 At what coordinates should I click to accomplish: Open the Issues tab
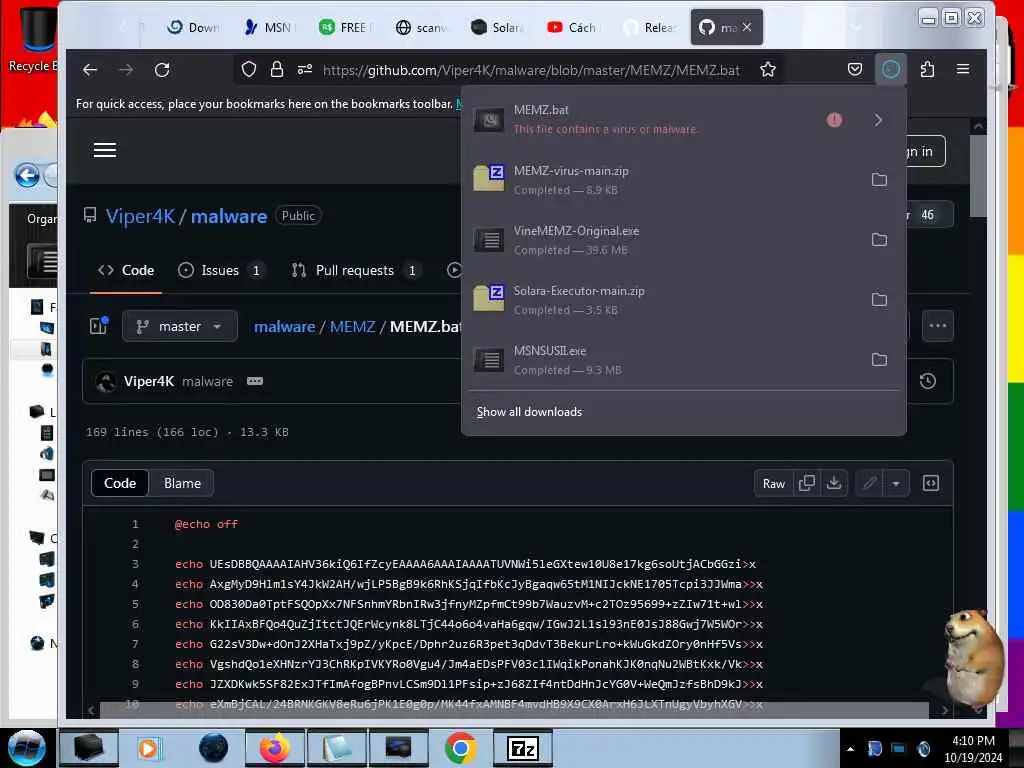[221, 270]
